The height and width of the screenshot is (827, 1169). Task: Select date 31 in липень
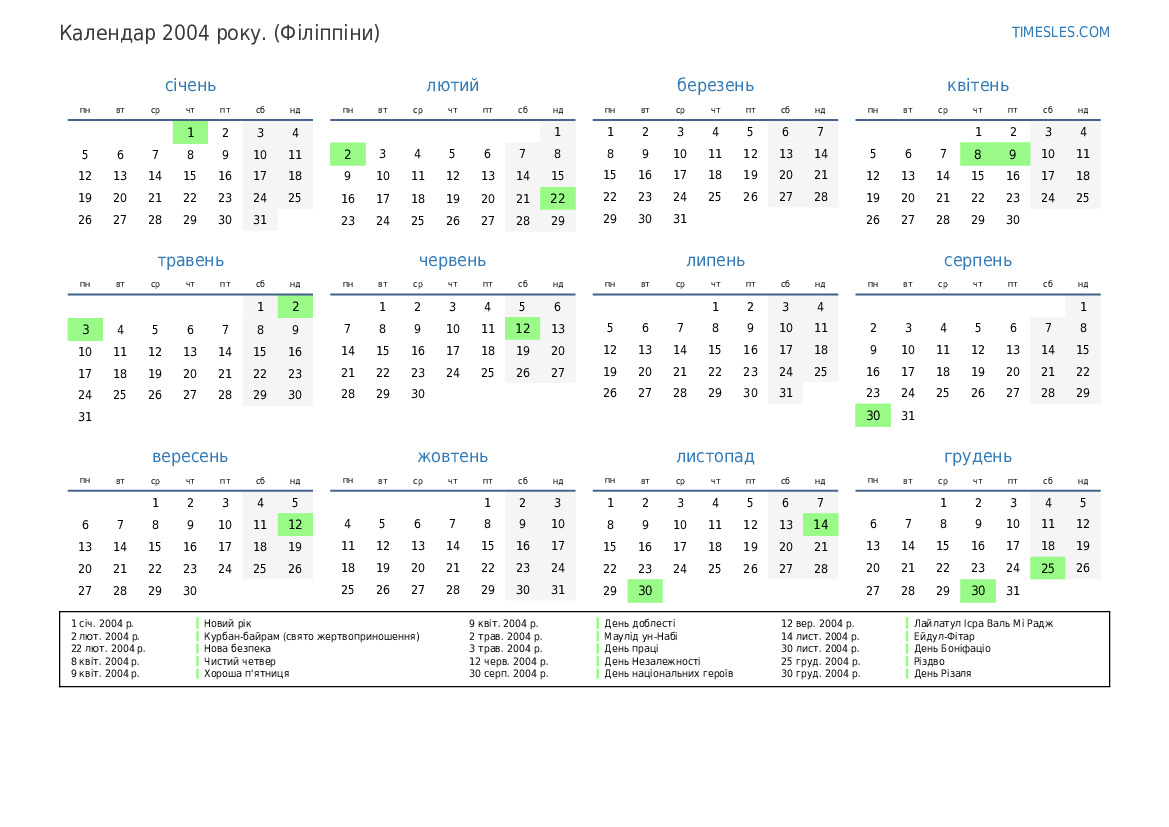[785, 393]
